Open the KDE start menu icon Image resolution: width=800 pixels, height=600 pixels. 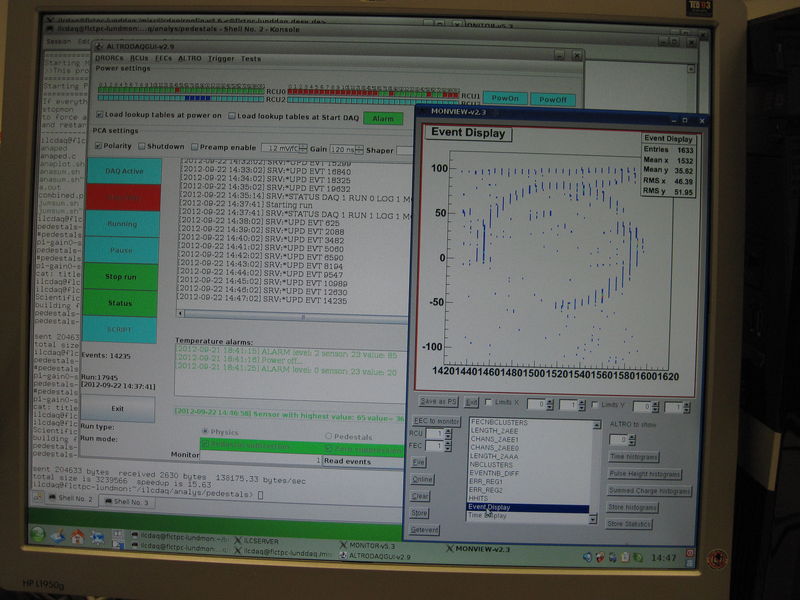pos(38,534)
